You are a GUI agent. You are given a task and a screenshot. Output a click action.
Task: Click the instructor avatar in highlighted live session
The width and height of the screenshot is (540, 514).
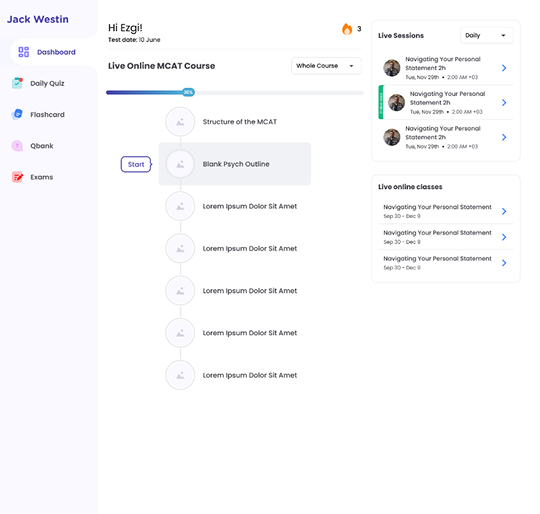(x=396, y=103)
